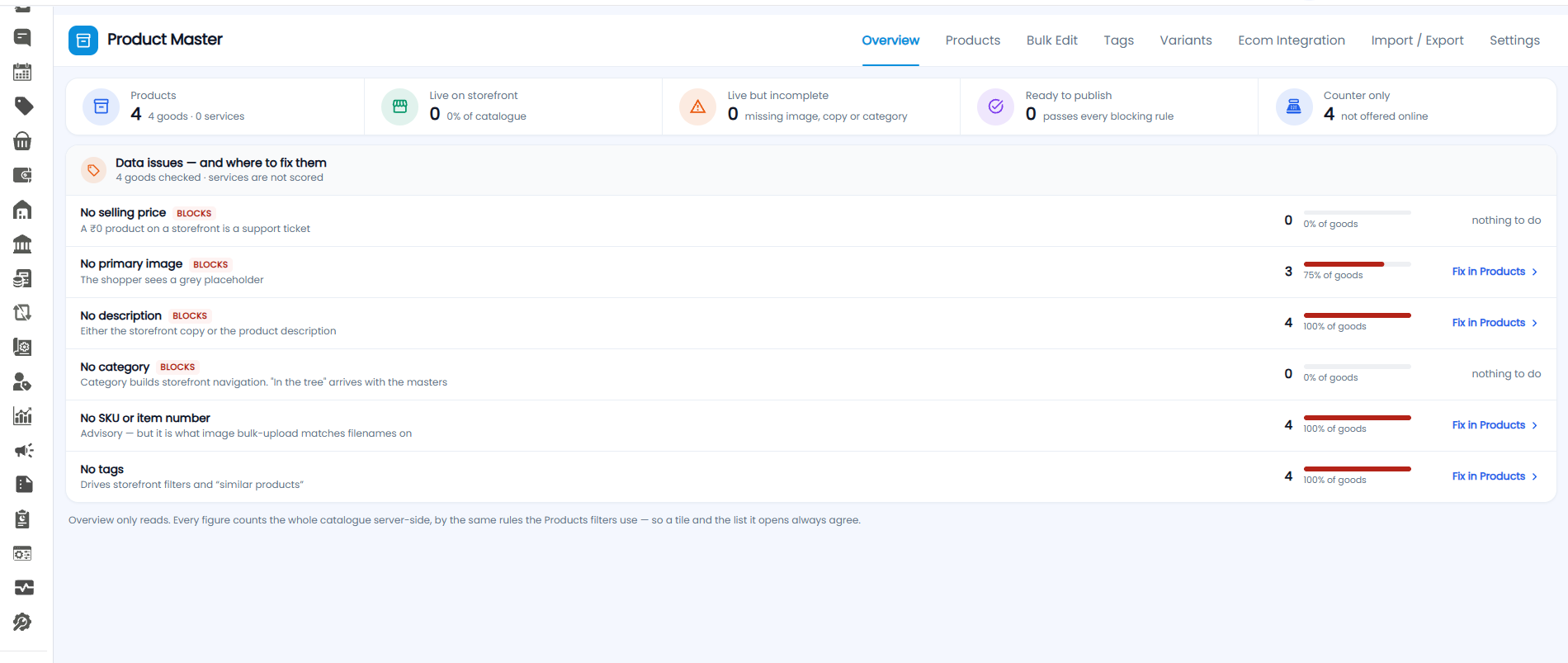The height and width of the screenshot is (663, 1568).
Task: Click Fix in Products for No description
Action: point(1495,323)
